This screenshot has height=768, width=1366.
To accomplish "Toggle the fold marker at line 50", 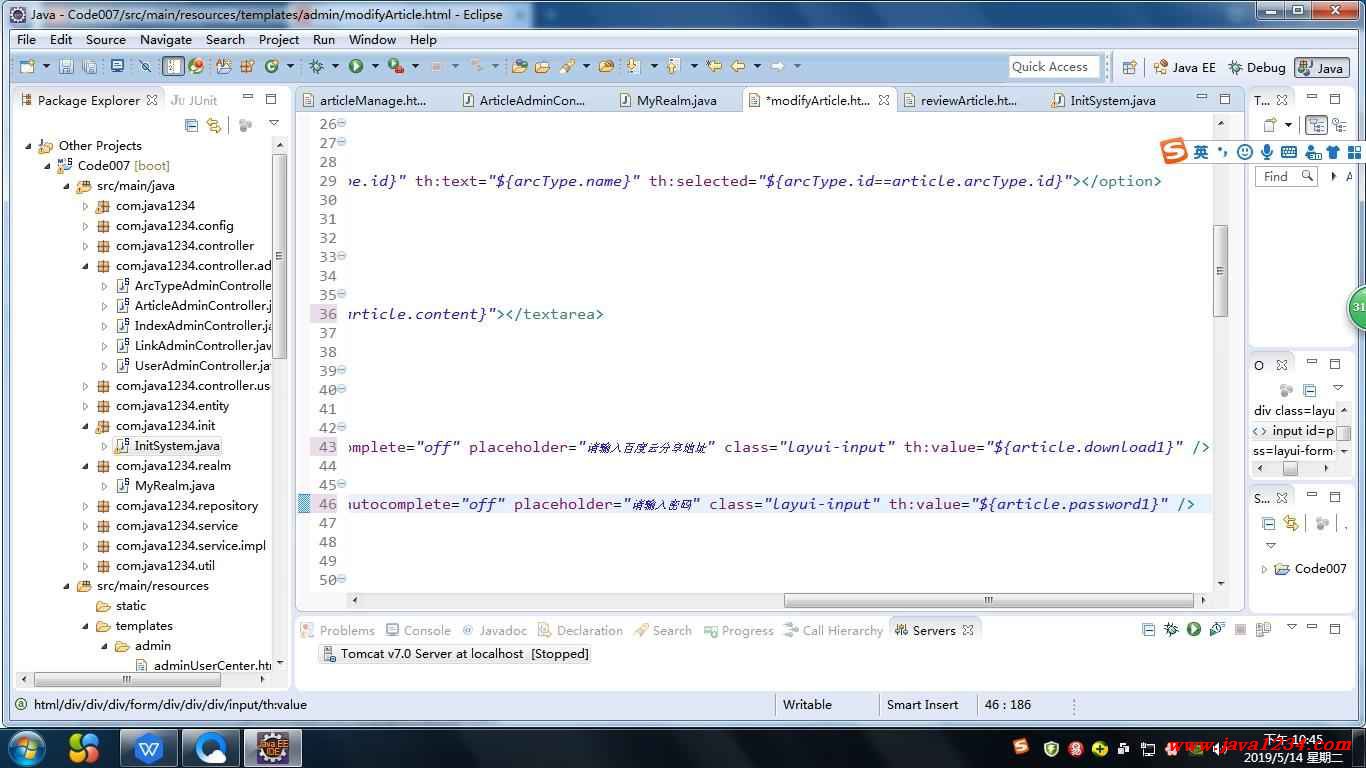I will click(342, 579).
